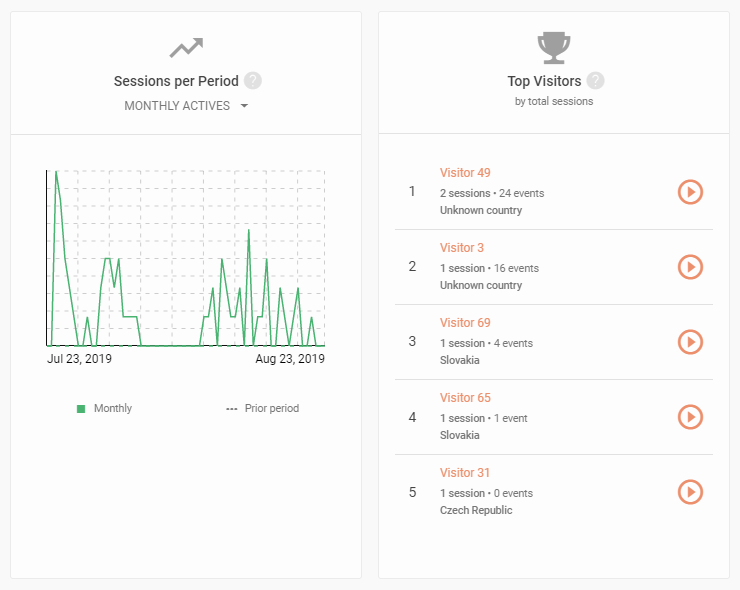740x590 pixels.
Task: Click the Prior period legend label
Action: [x=272, y=408]
